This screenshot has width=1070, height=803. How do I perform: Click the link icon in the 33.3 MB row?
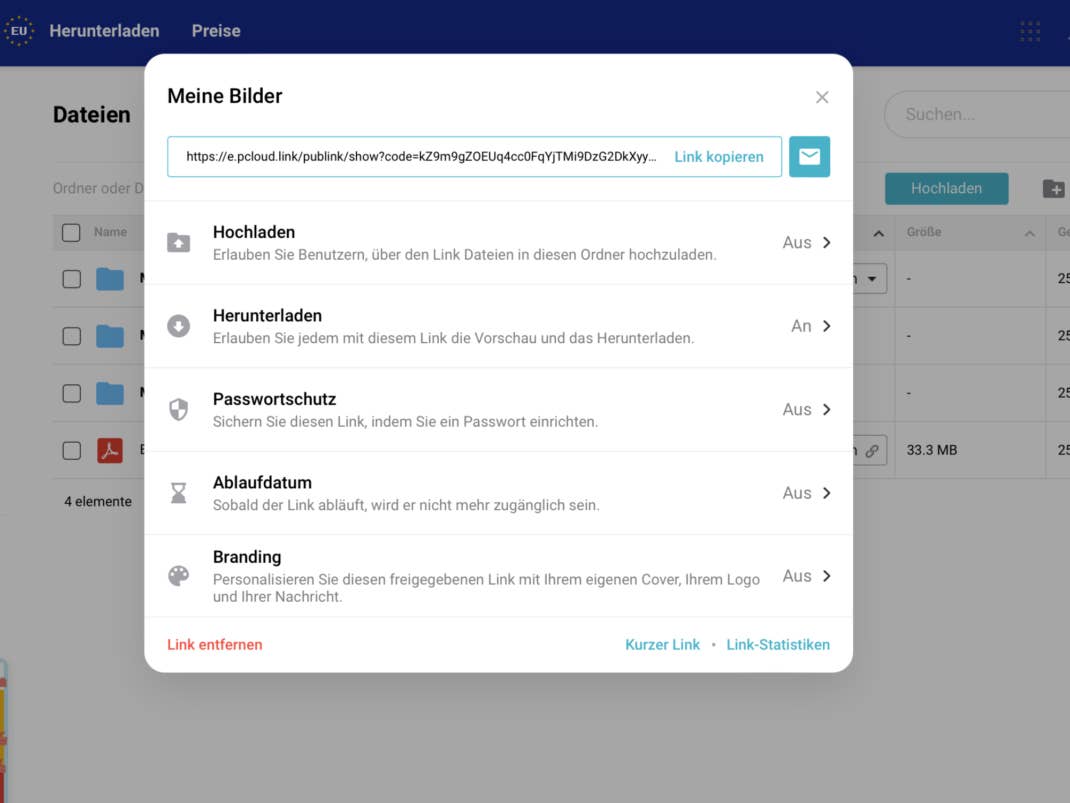coord(872,451)
